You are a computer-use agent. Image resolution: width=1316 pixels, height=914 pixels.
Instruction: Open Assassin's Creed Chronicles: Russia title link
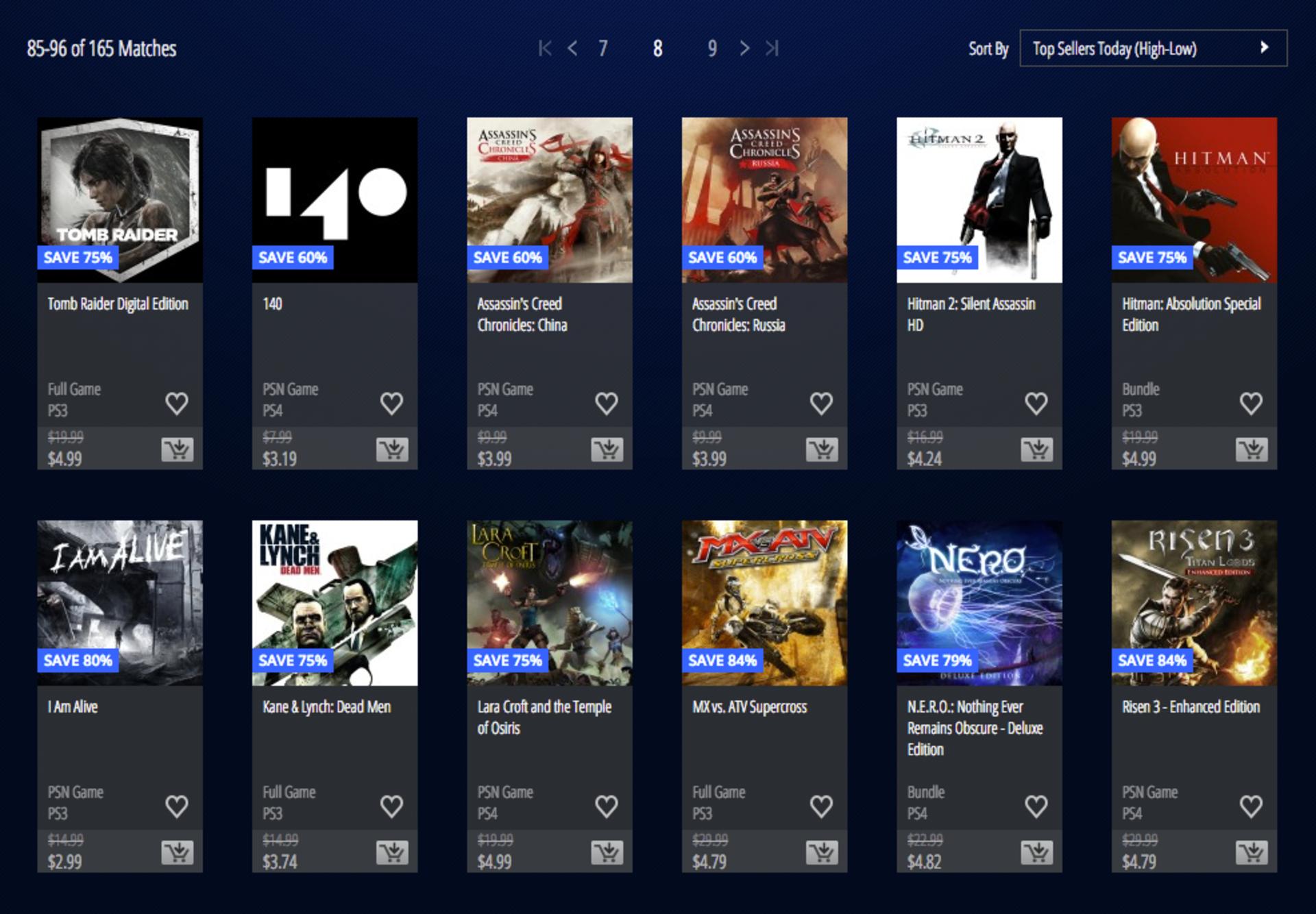click(738, 314)
